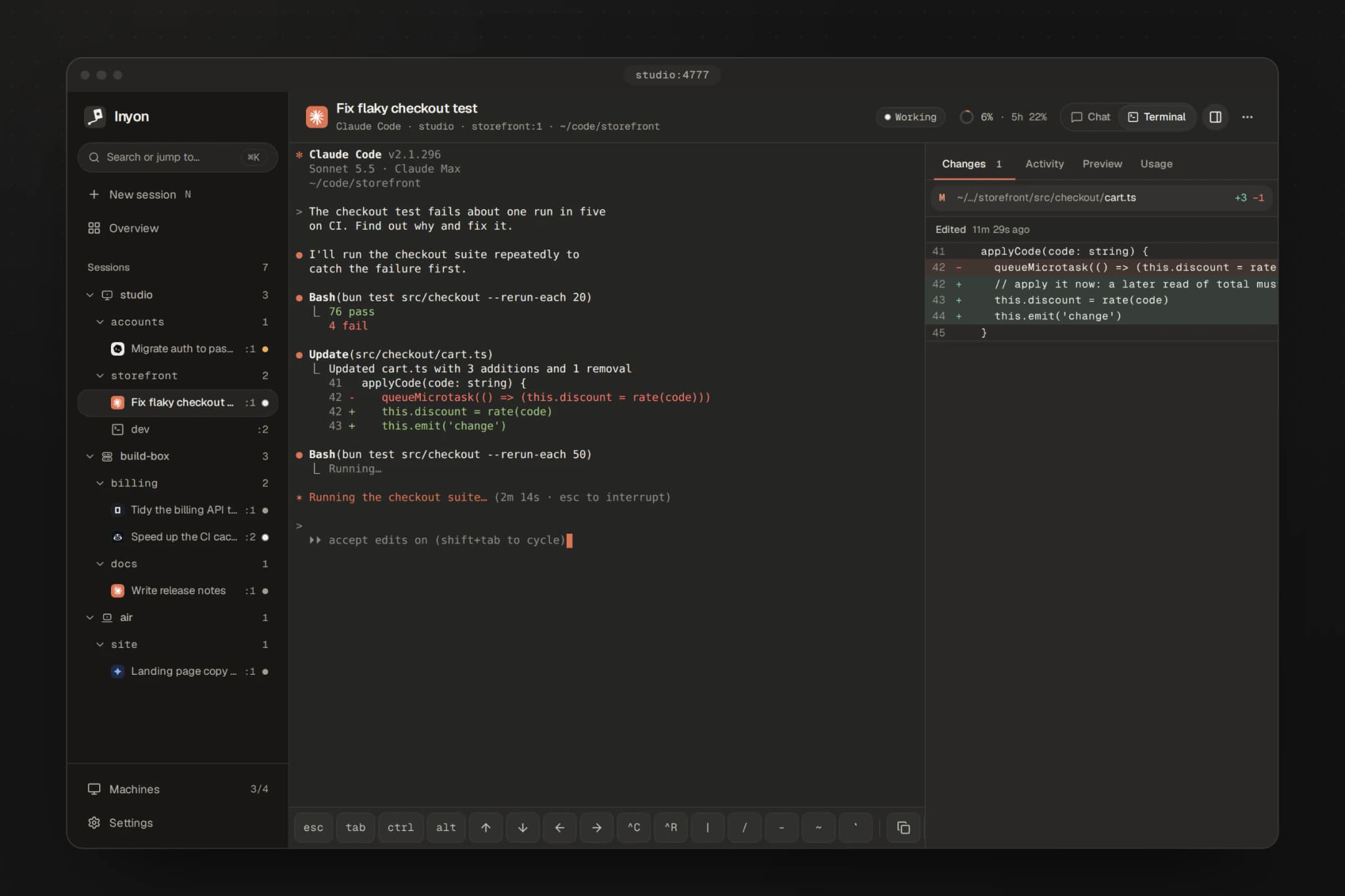Click the studio:4777 title label

[x=672, y=75]
